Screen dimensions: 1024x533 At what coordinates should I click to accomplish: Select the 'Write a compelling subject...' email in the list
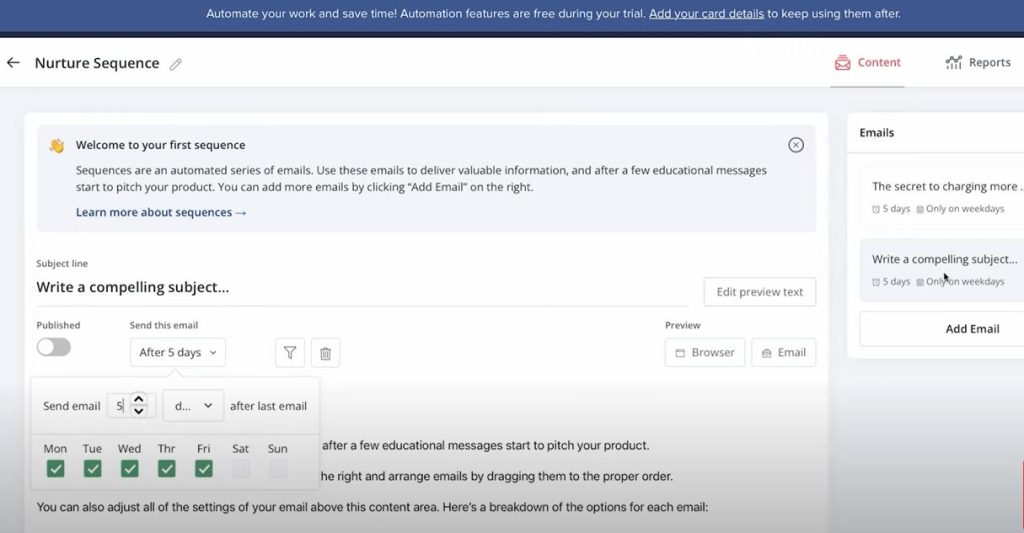(x=944, y=270)
